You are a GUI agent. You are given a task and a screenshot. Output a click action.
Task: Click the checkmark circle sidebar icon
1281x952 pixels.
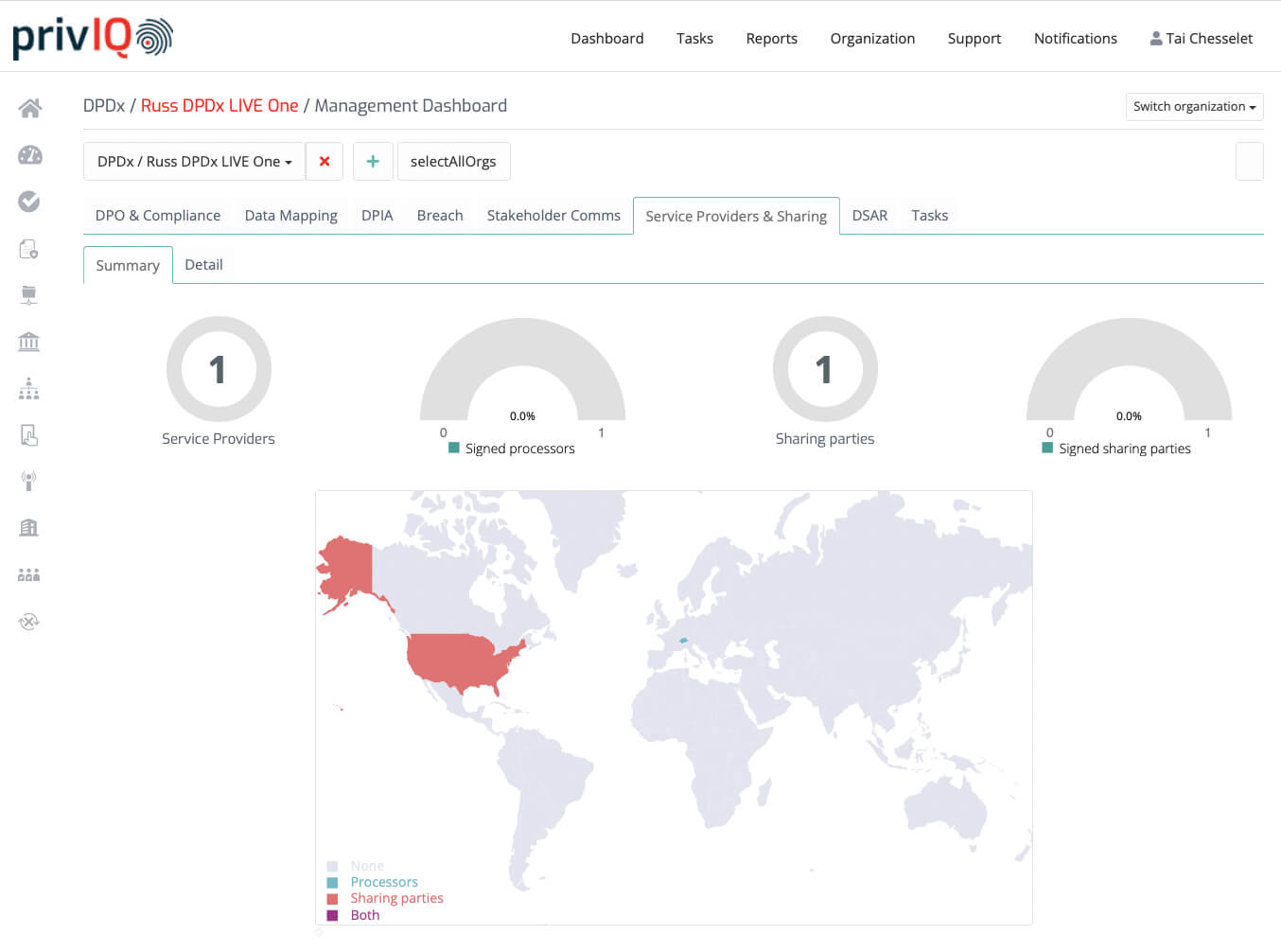coord(29,202)
